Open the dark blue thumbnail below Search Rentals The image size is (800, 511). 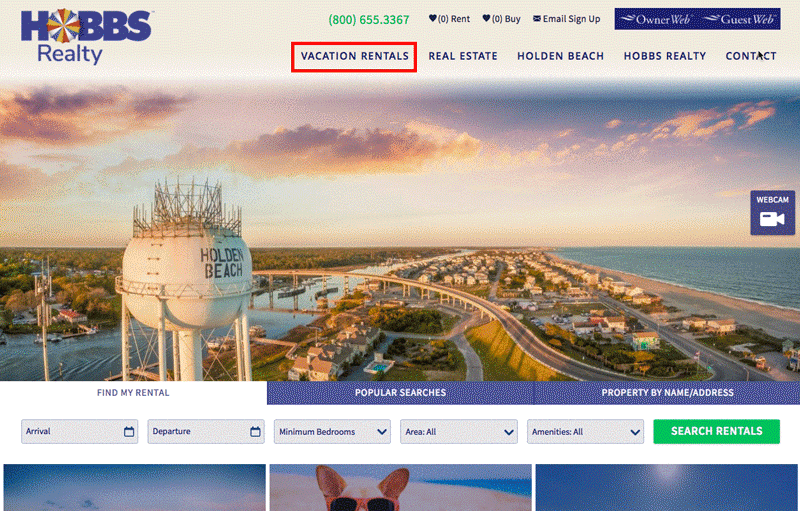click(x=666, y=488)
